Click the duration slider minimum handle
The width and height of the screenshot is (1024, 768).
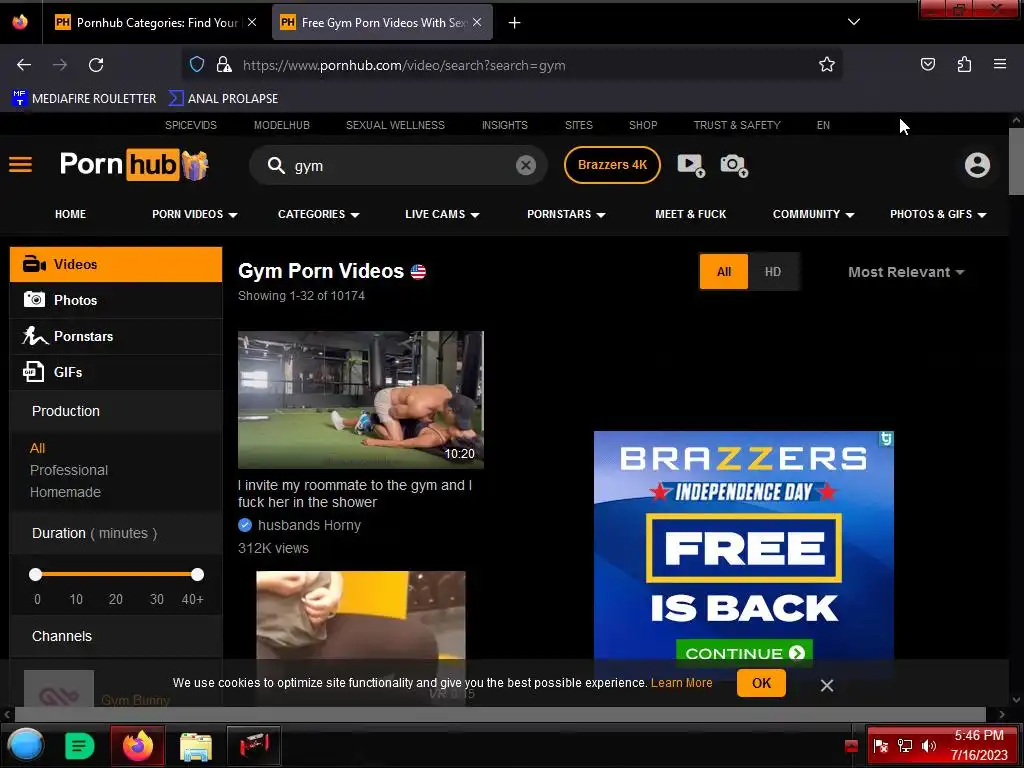[x=35, y=575]
